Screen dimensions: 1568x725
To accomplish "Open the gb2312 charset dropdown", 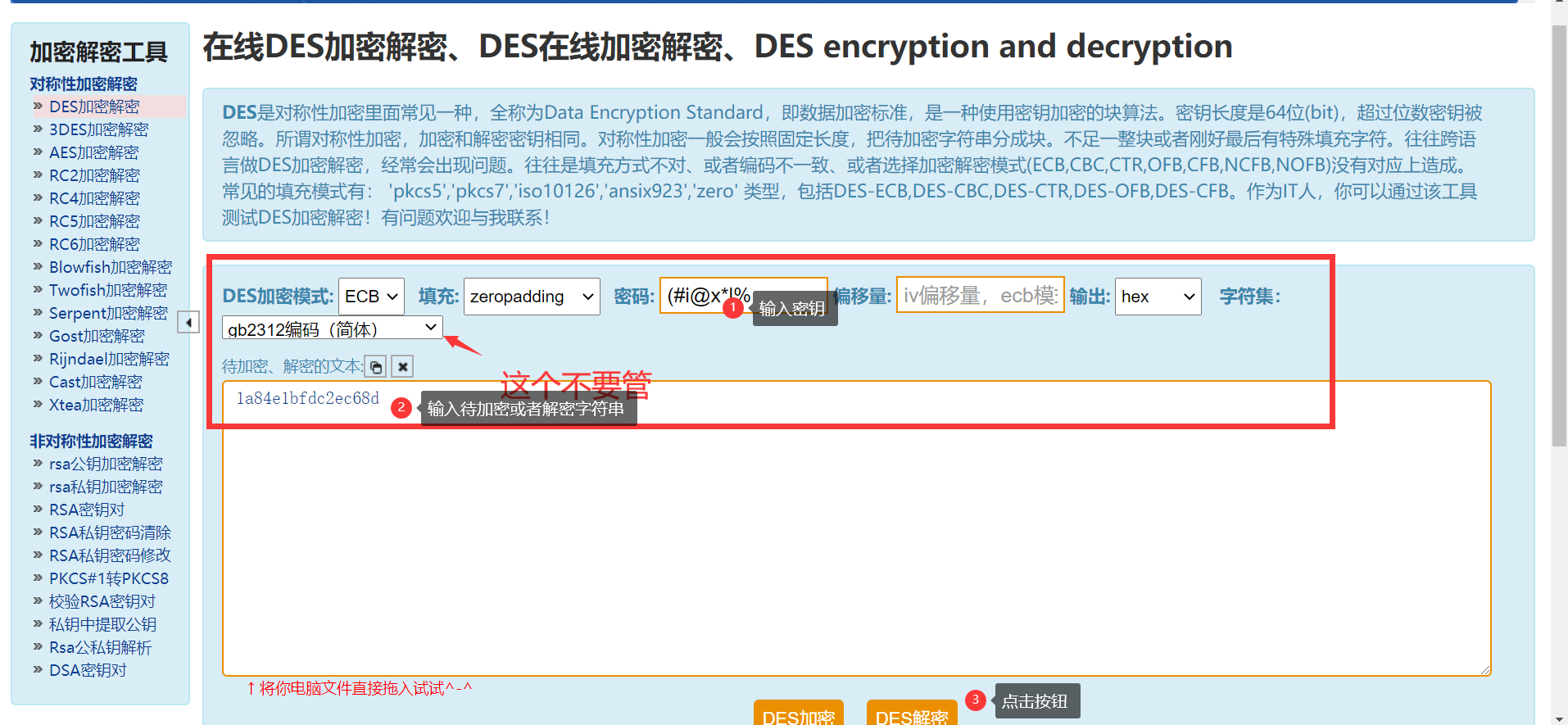I will point(333,328).
